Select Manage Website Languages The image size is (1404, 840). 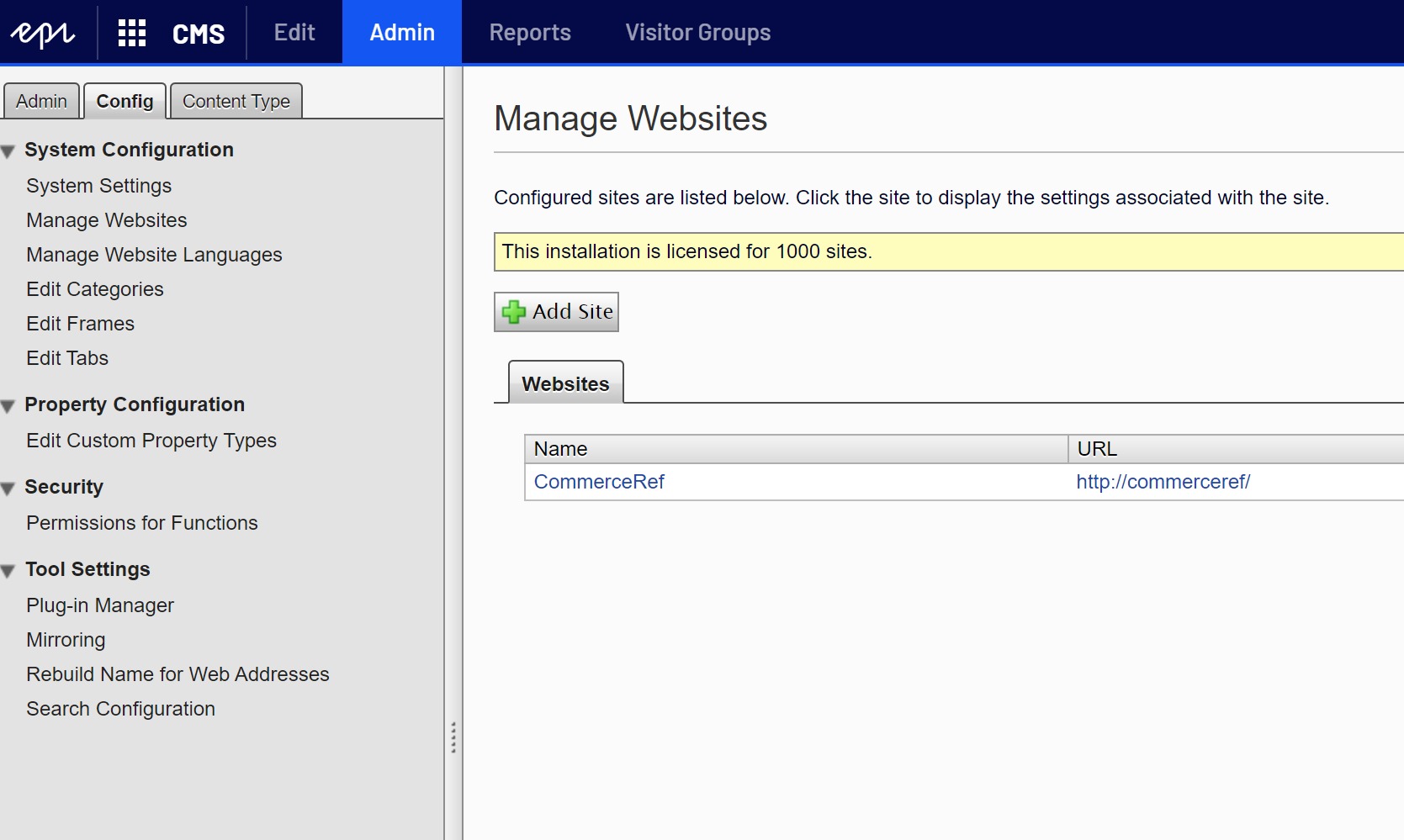154,255
